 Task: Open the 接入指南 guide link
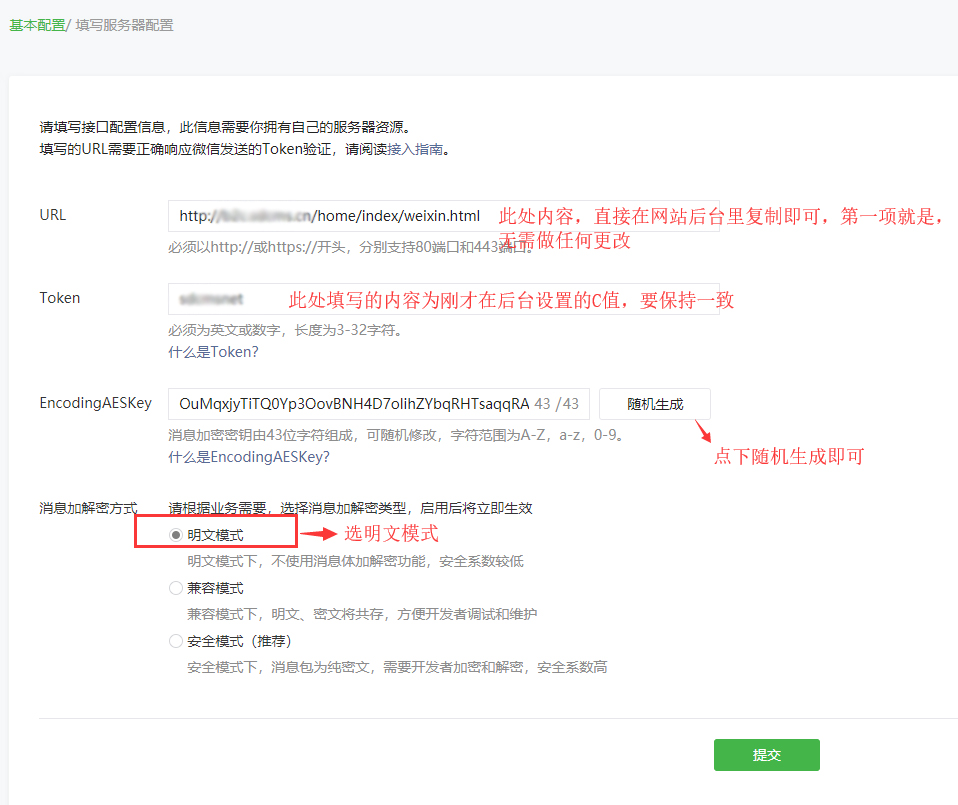coord(414,150)
